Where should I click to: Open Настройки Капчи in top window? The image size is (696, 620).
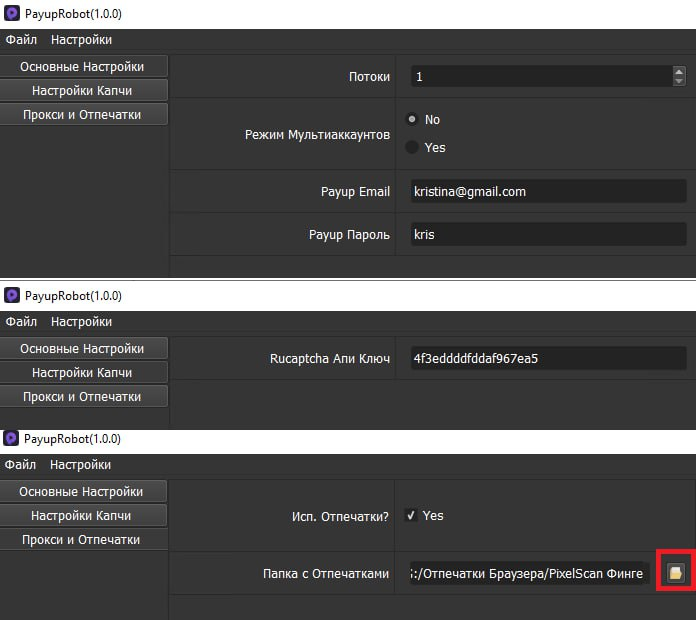click(83, 90)
